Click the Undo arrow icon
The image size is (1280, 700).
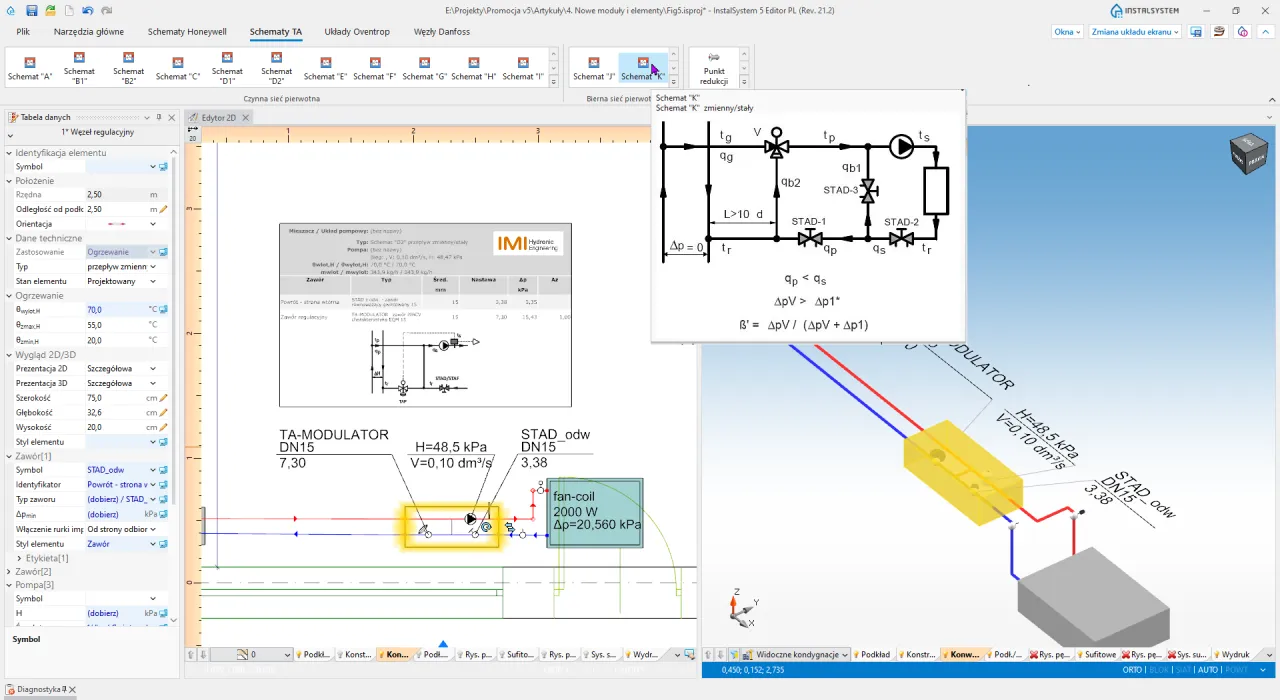point(89,11)
